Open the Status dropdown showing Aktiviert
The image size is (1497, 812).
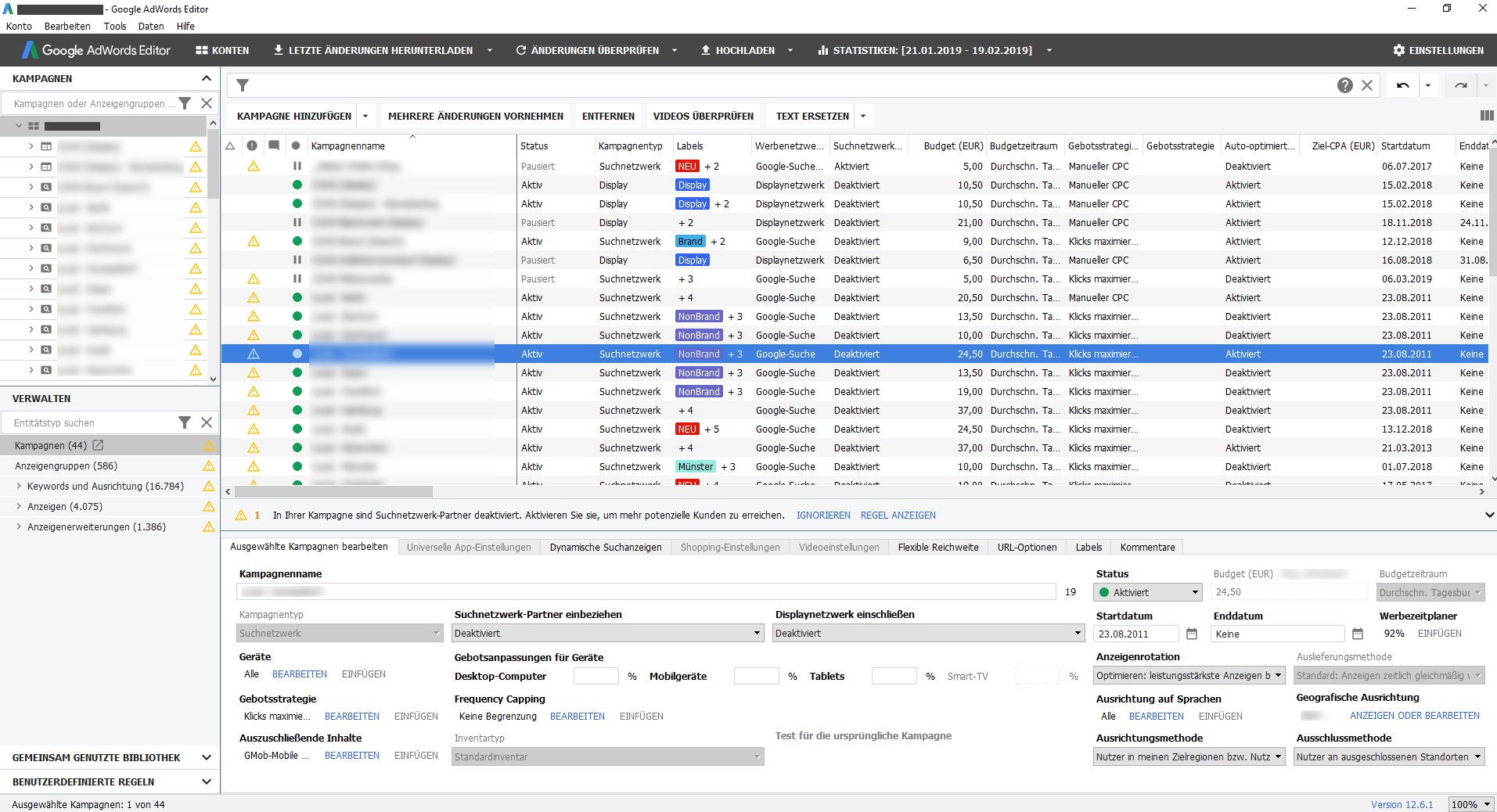pyautogui.click(x=1147, y=592)
